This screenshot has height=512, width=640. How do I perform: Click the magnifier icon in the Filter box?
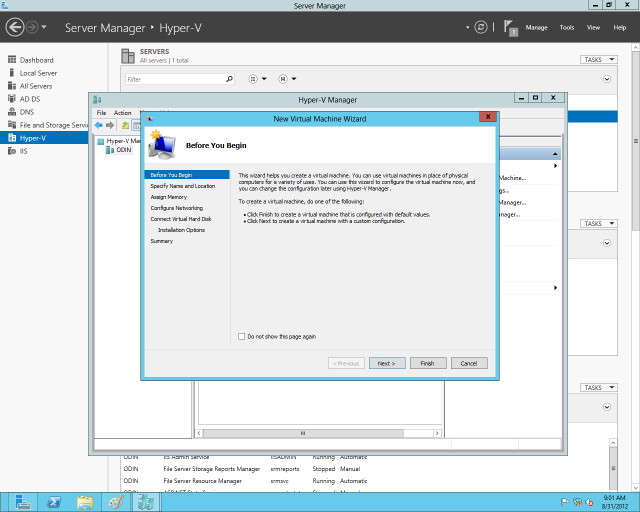tap(230, 79)
